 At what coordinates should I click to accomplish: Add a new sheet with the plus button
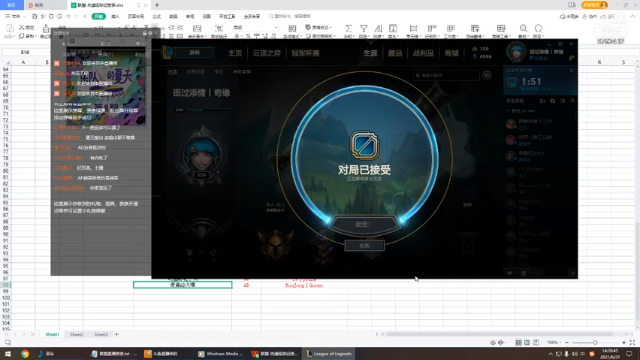(117, 334)
